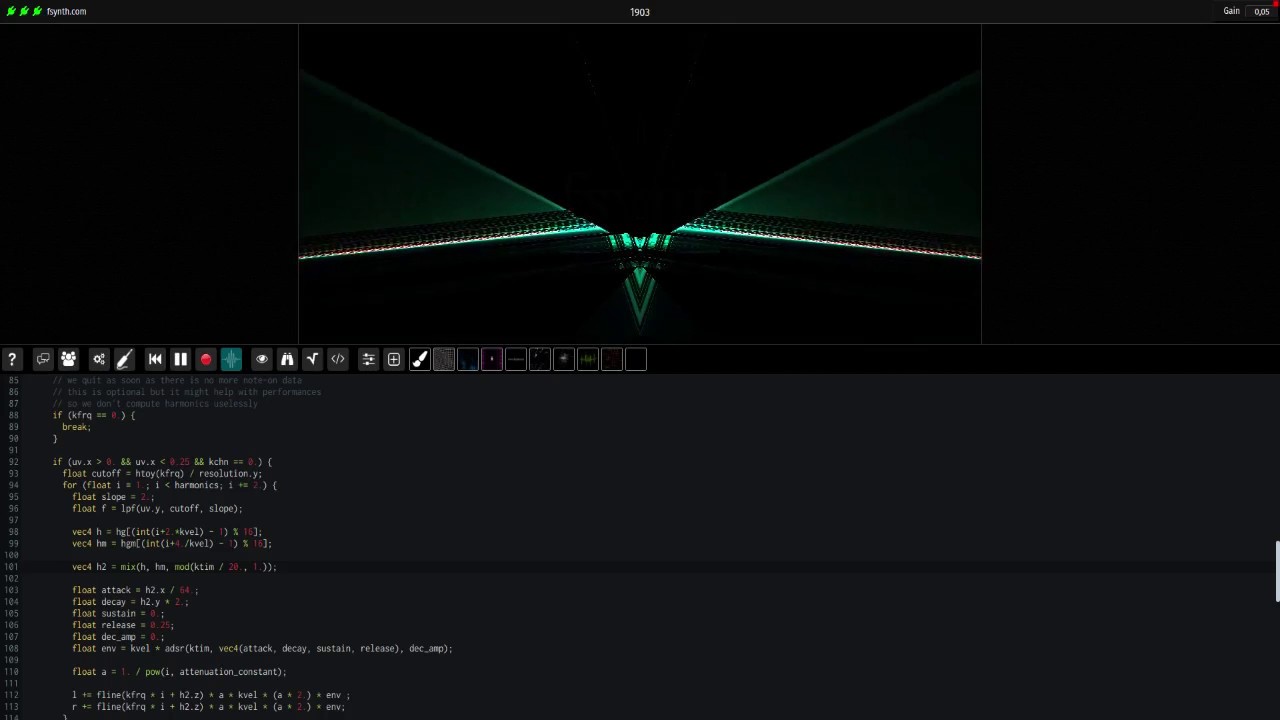Select the first gray noise input thumbnail
This screenshot has height=720, width=1280.
tap(444, 359)
